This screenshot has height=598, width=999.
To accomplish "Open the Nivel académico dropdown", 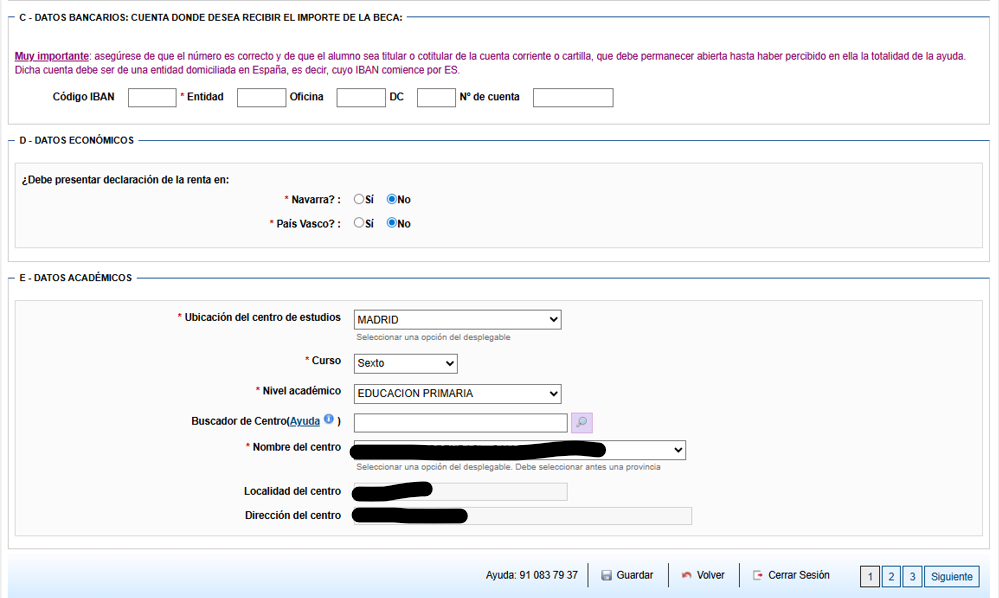I will [457, 394].
